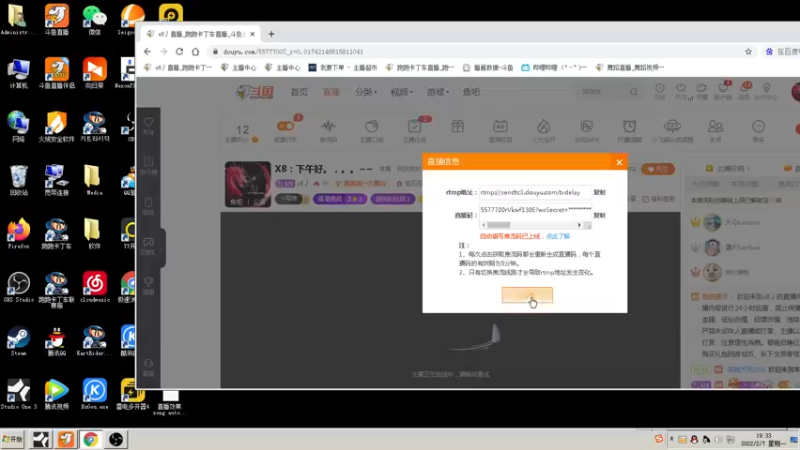The height and width of the screenshot is (450, 800).
Task: Click the stream key scrollbar left arrow
Action: (483, 225)
